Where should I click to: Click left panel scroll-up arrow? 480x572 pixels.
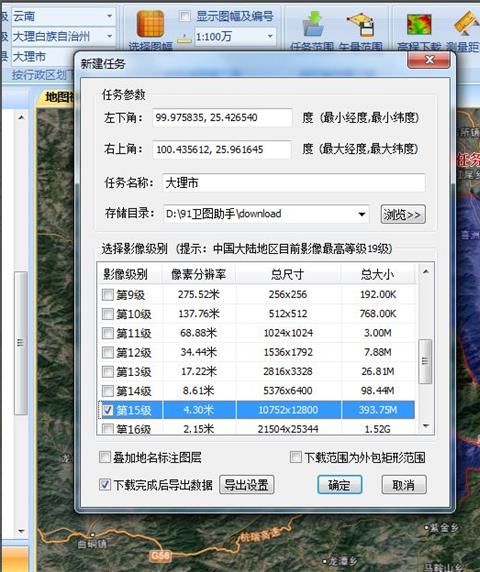[21, 117]
